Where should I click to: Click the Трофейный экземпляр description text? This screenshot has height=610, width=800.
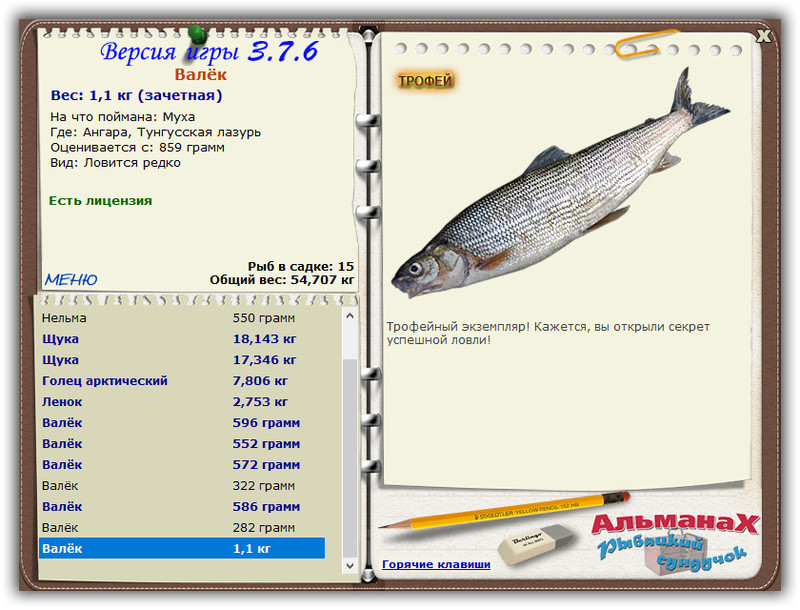click(548, 333)
